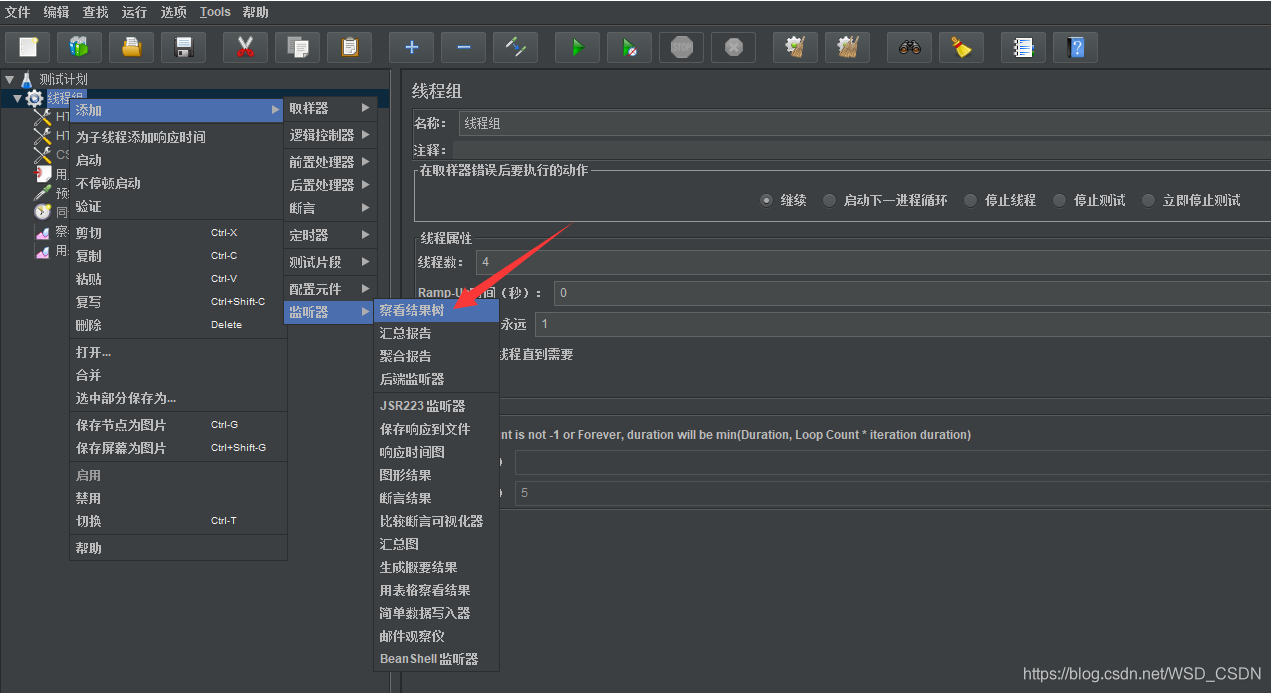Click the grey Stop toolbar icon

coord(681,47)
